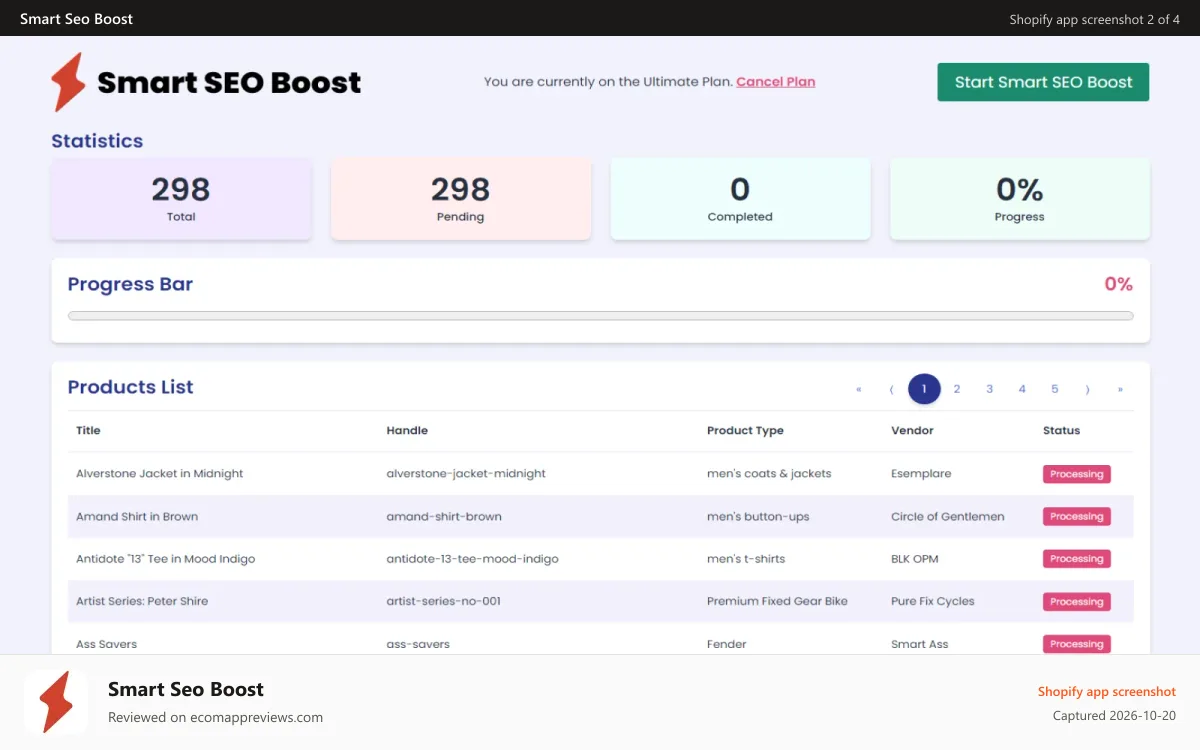Go to next page of products

[x=1088, y=389]
